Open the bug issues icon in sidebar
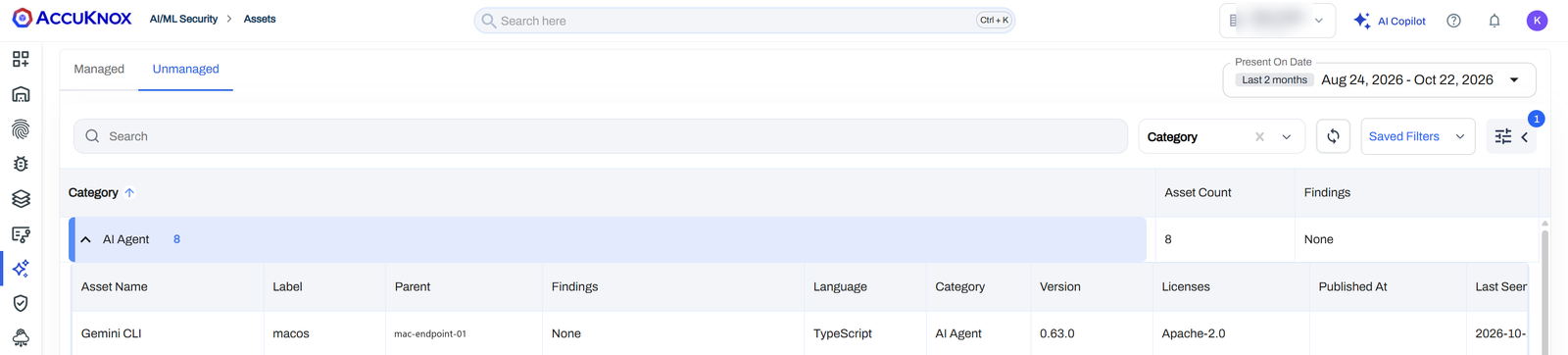 21,164
